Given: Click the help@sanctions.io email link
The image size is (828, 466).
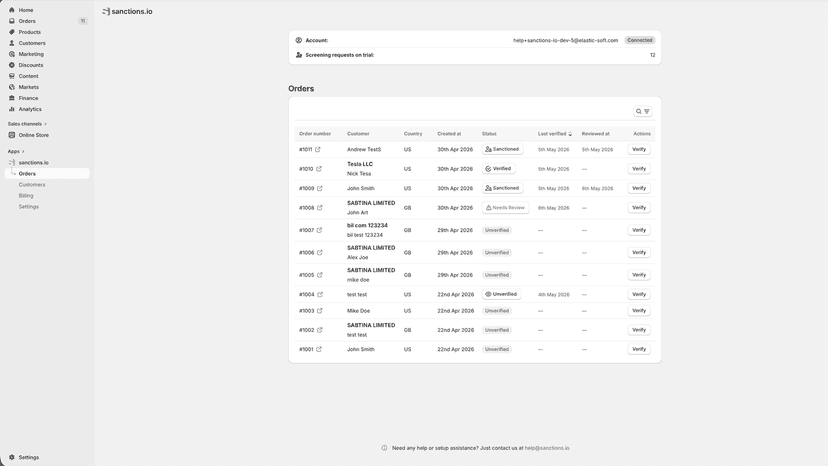Looking at the screenshot, I should (547, 448).
